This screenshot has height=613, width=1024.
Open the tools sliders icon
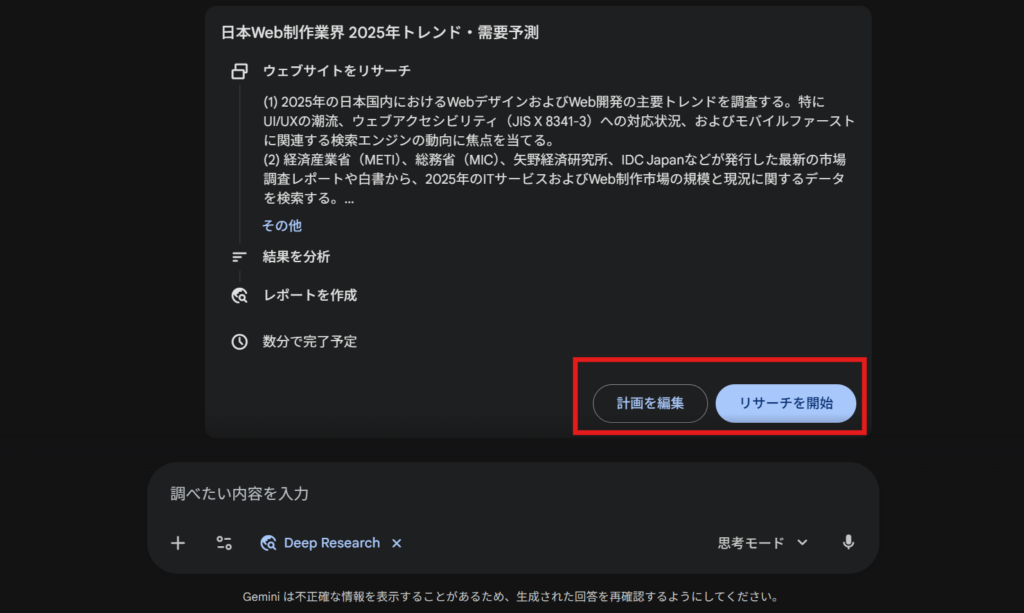(x=224, y=543)
